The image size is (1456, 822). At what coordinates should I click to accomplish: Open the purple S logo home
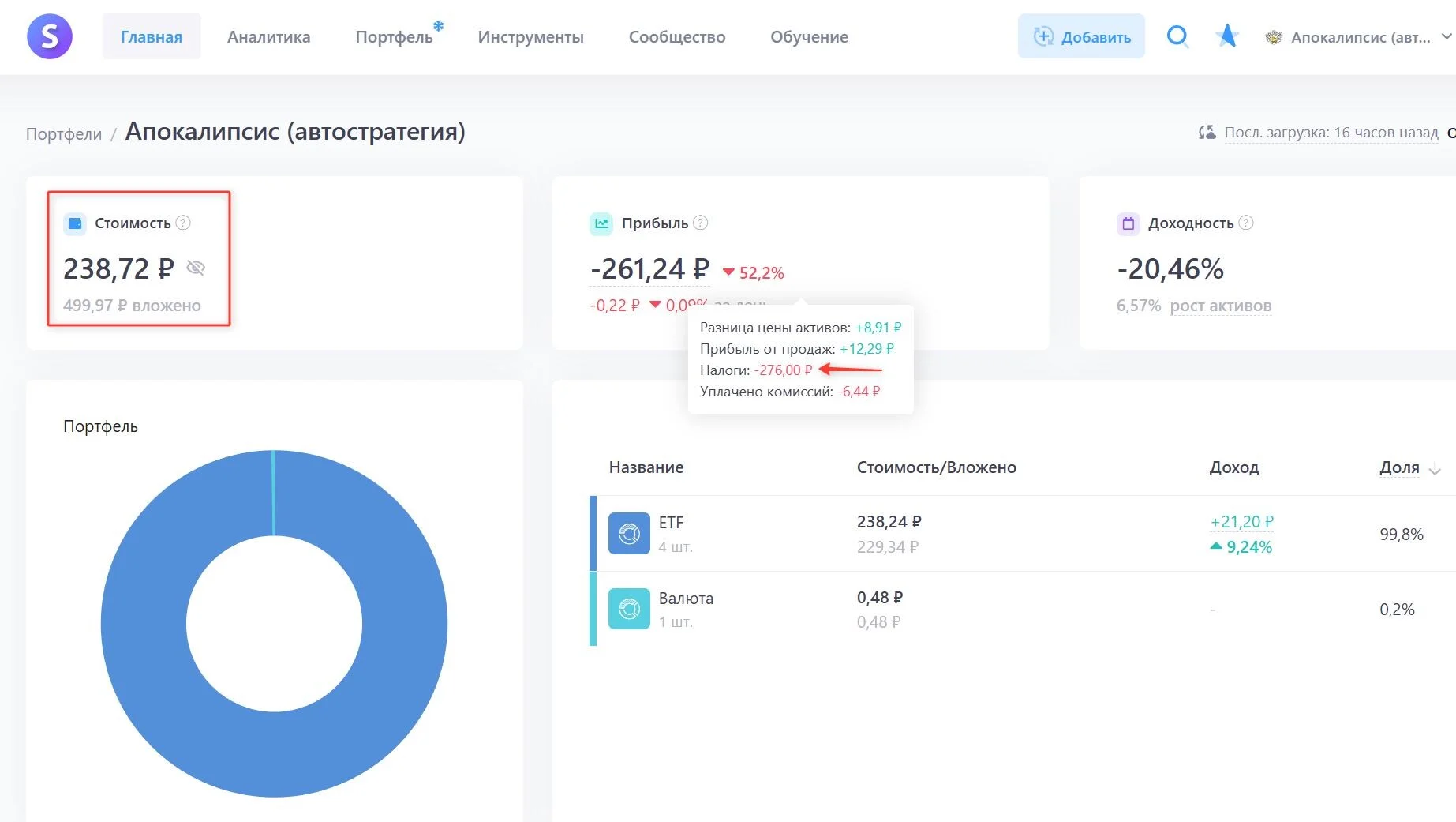click(50, 36)
